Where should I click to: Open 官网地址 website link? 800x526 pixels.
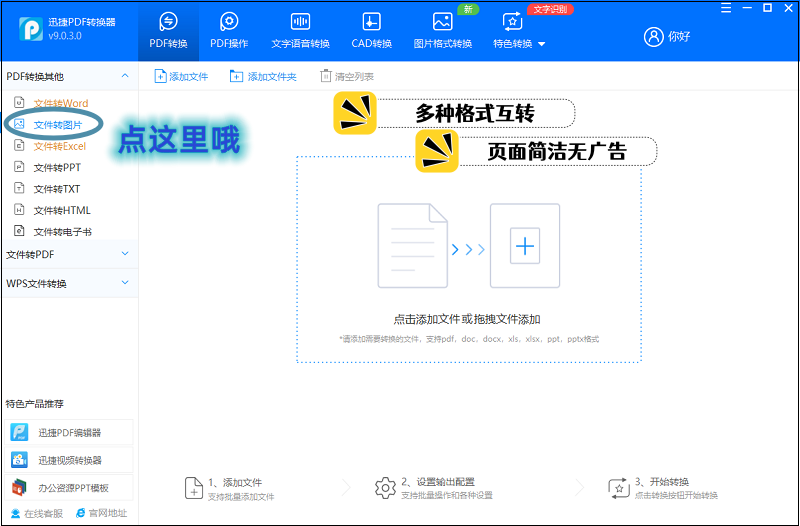click(x=101, y=513)
